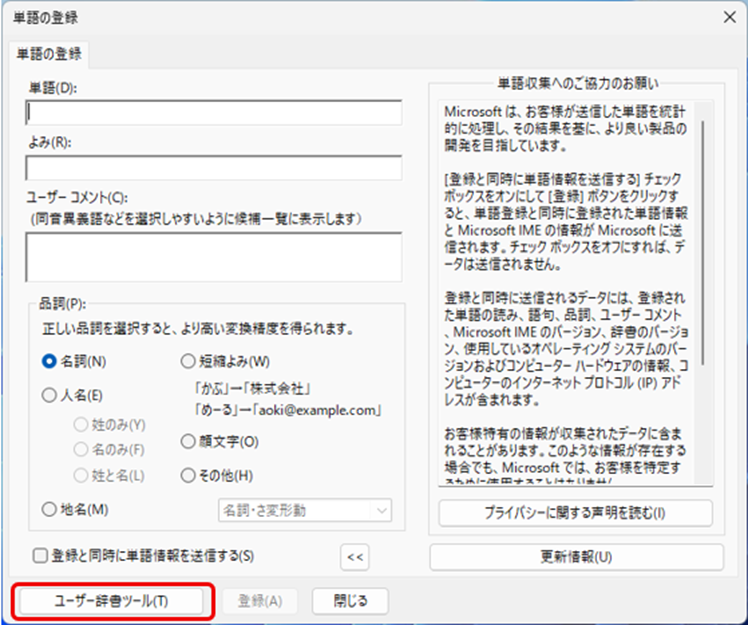Select the 単語の登録 tab
748x625 pixels.
click(49, 53)
